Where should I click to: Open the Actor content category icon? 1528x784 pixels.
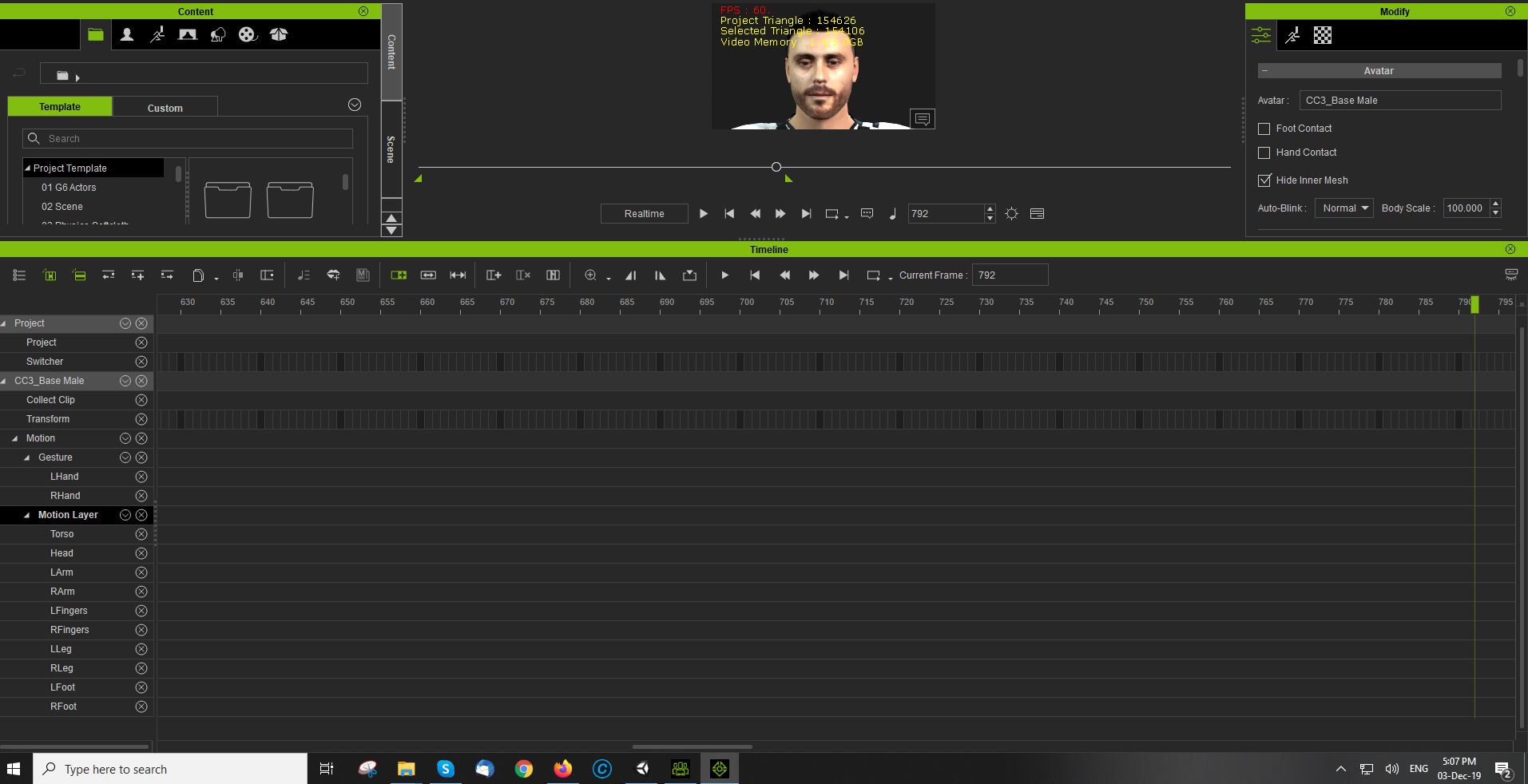pos(127,35)
